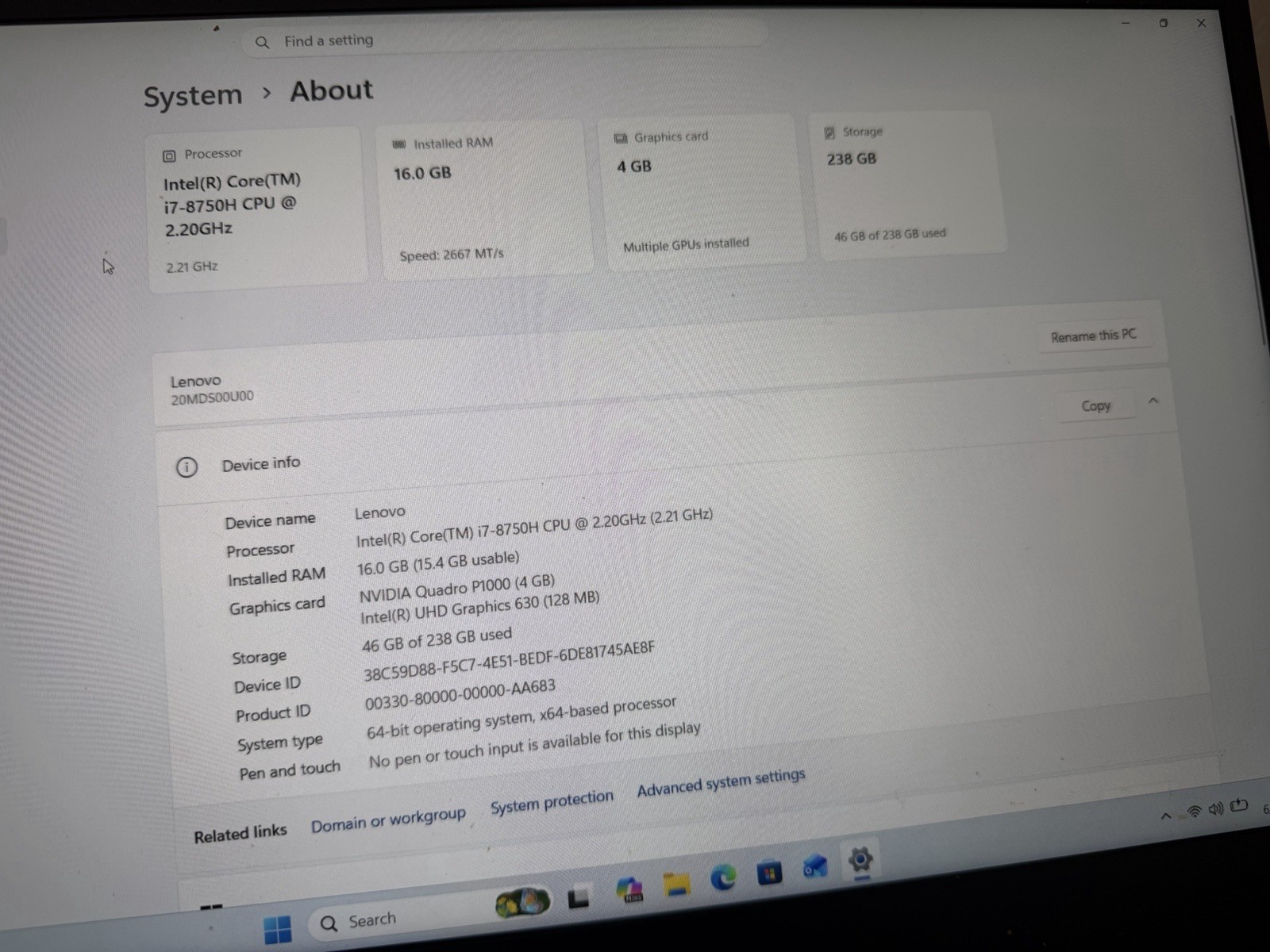Click the battery status tray icon

pyautogui.click(x=1239, y=806)
